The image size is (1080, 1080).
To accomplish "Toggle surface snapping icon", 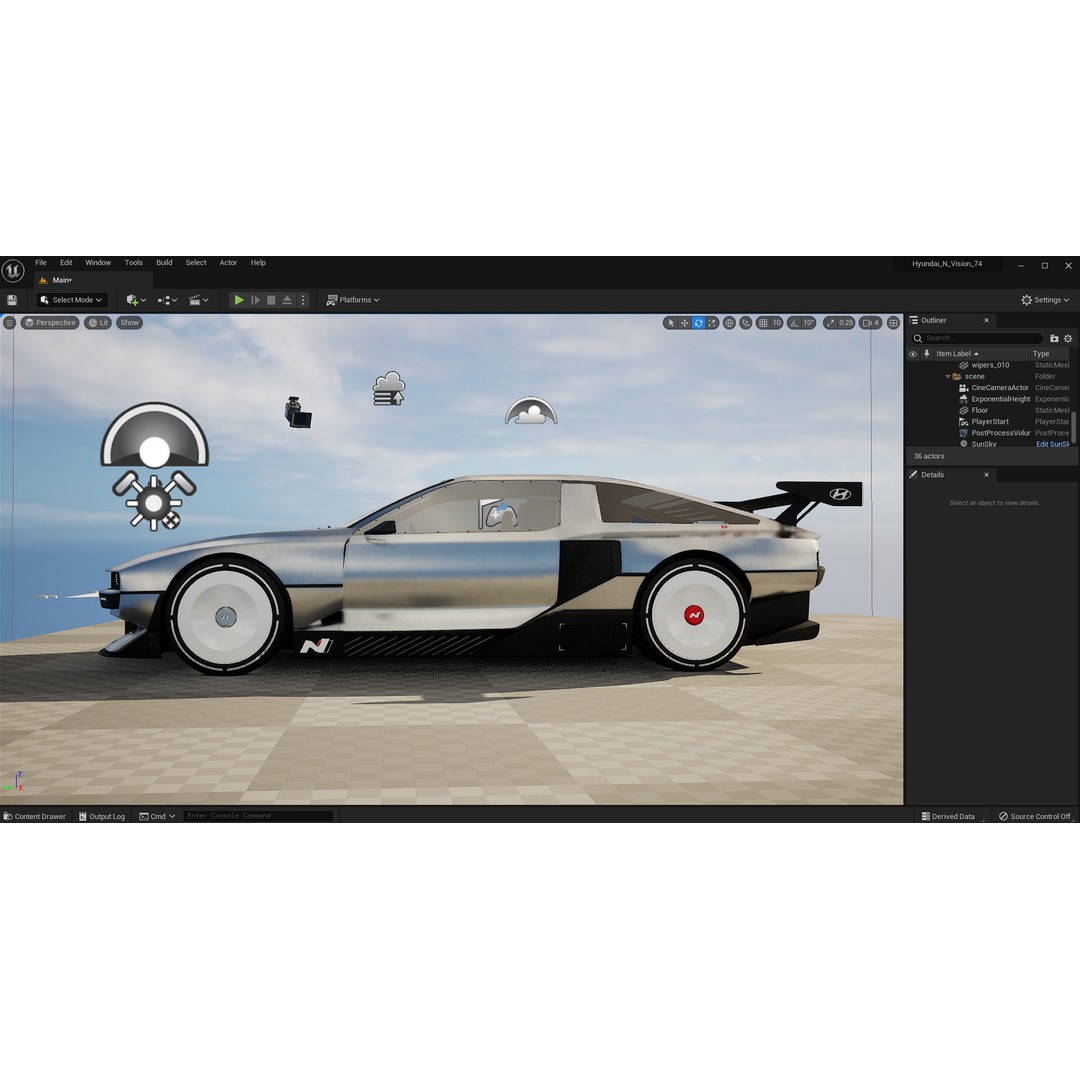I will (746, 323).
